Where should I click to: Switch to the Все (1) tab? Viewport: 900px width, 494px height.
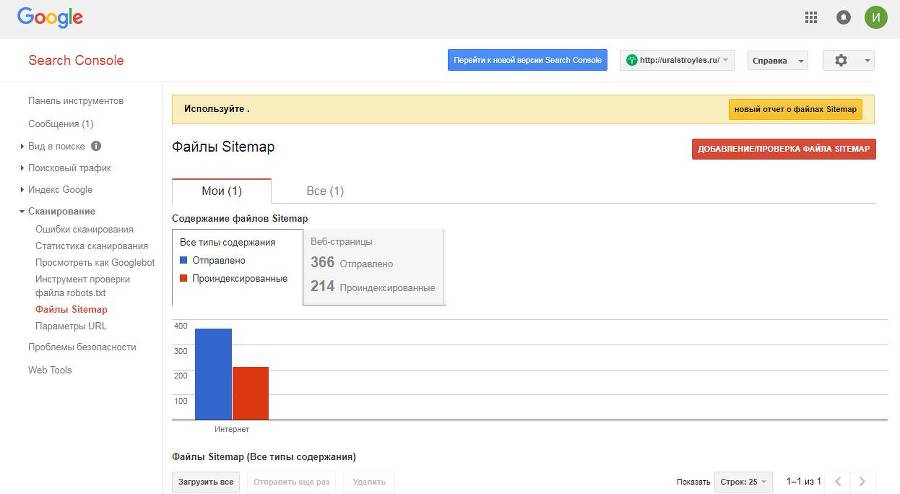point(324,191)
